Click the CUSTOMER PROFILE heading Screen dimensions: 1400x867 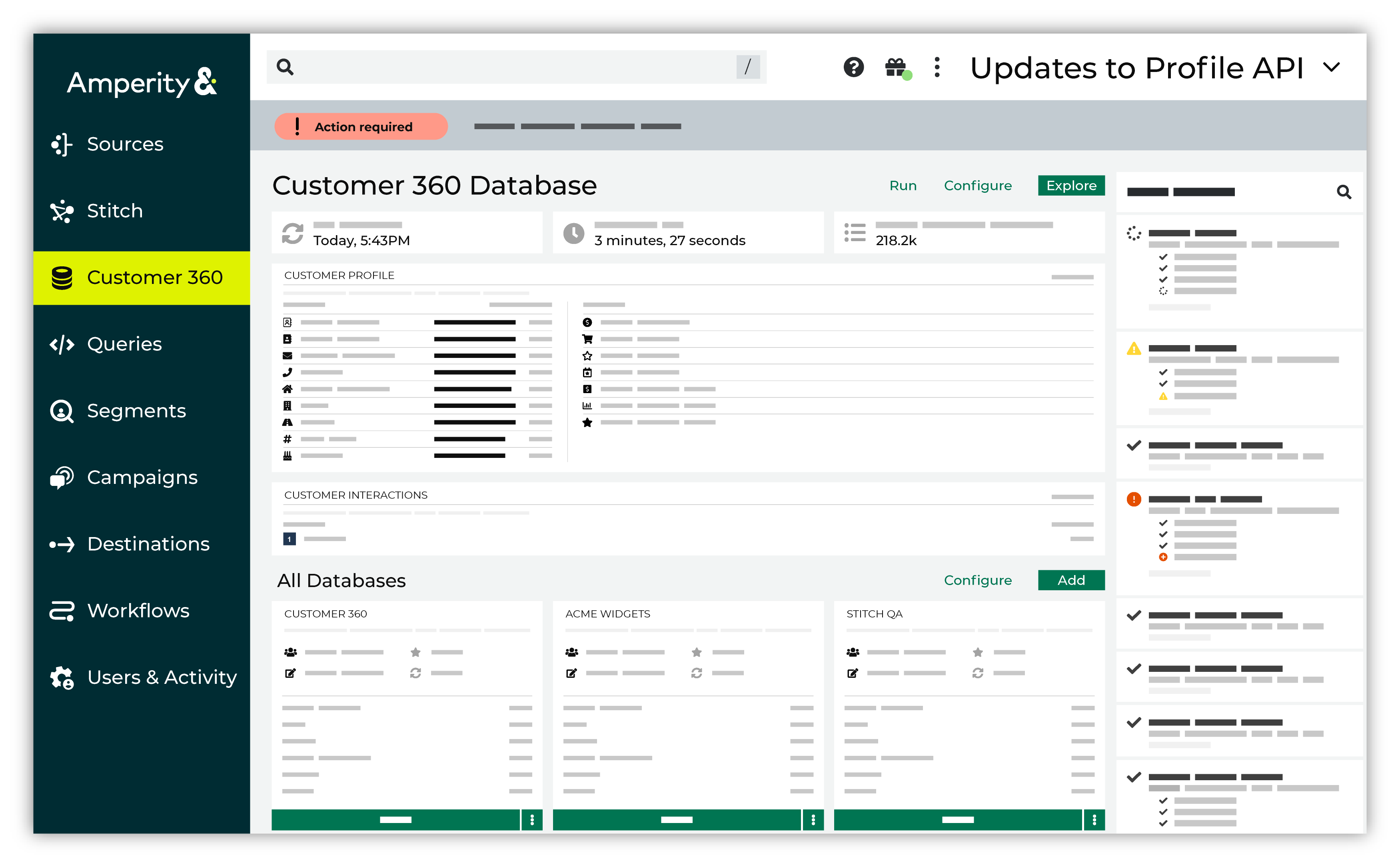click(339, 275)
